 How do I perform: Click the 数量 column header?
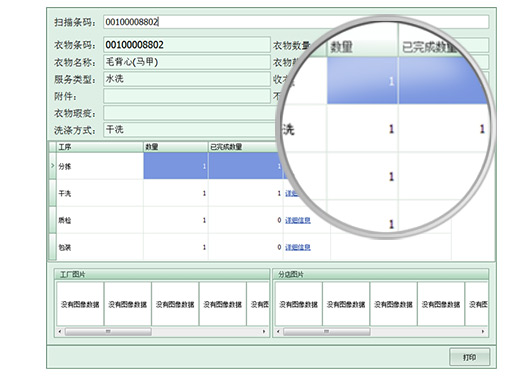pos(175,147)
